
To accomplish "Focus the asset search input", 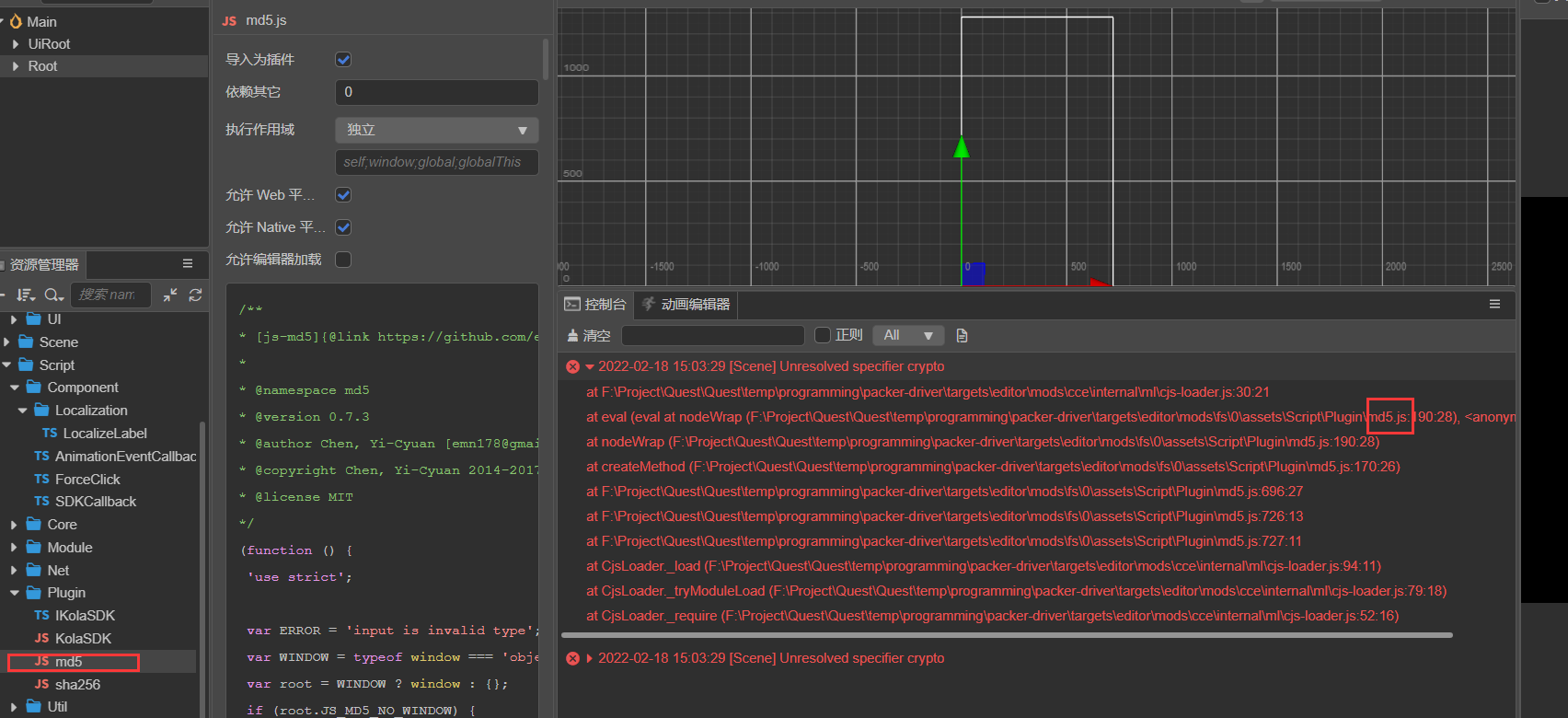I will 110,295.
